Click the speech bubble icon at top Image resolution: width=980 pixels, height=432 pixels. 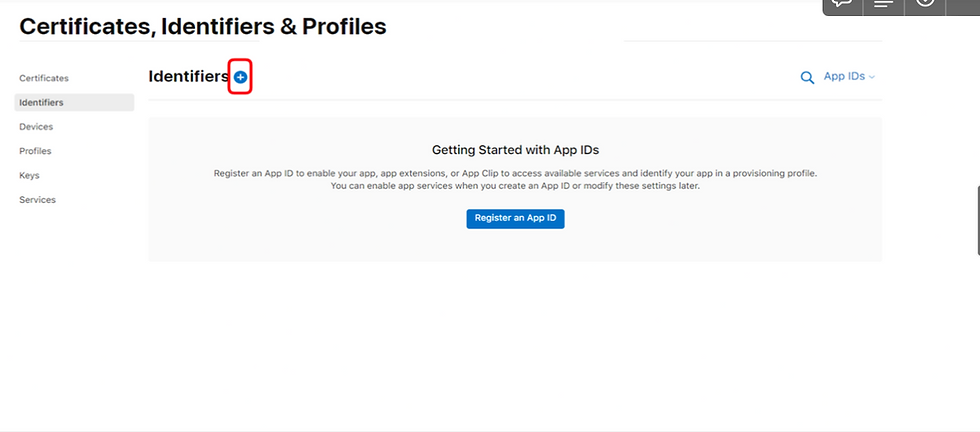coord(842,4)
